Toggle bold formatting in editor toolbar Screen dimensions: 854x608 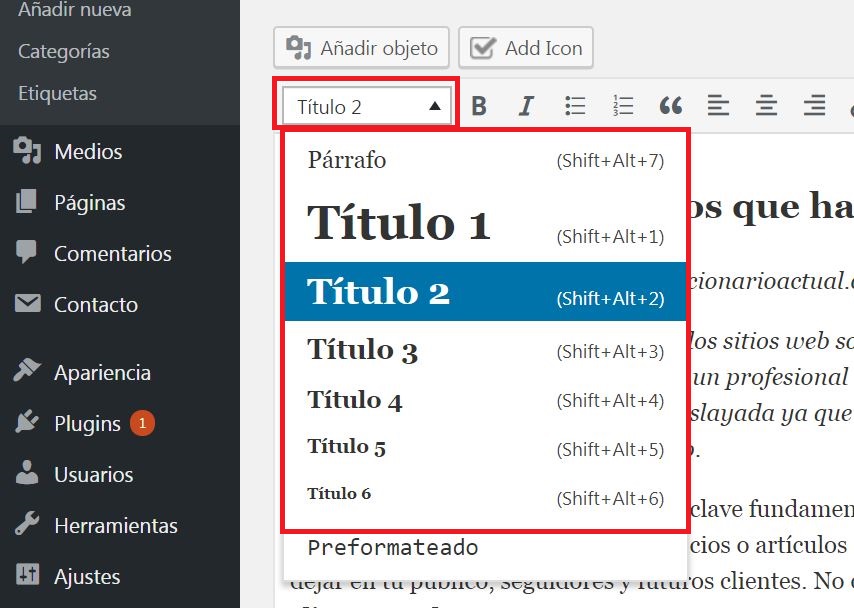coord(479,106)
